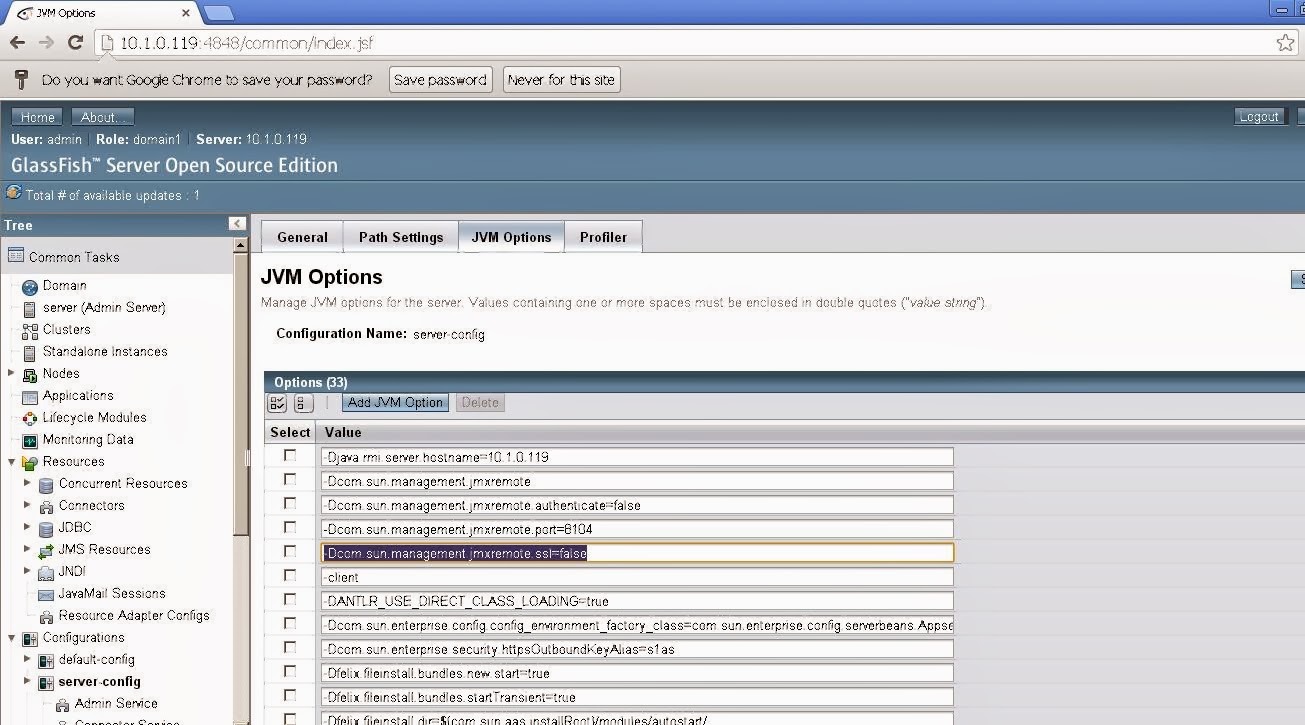Check the -Djava.rmi.server.hostname option row

(x=289, y=455)
